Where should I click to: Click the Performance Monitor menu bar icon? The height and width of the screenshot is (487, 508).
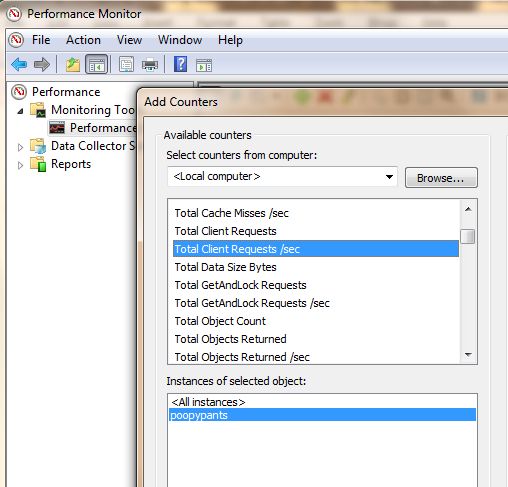point(16,40)
